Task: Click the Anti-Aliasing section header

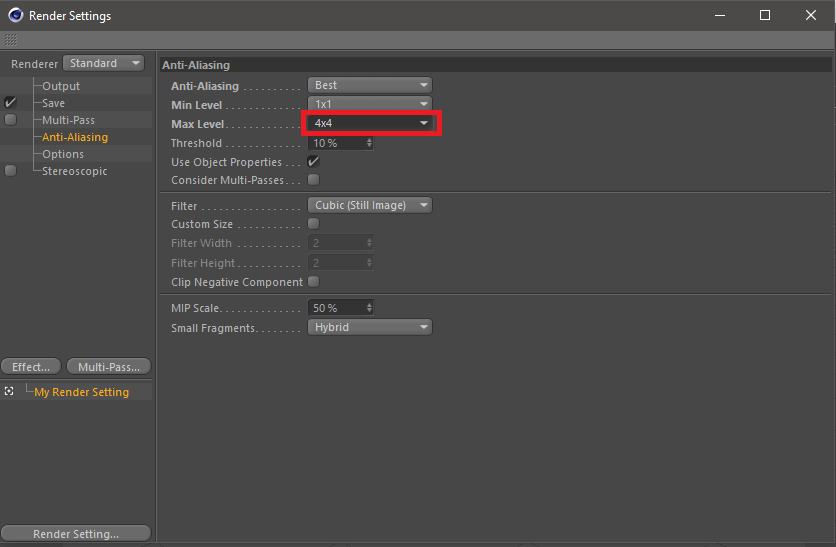Action: [x=496, y=65]
